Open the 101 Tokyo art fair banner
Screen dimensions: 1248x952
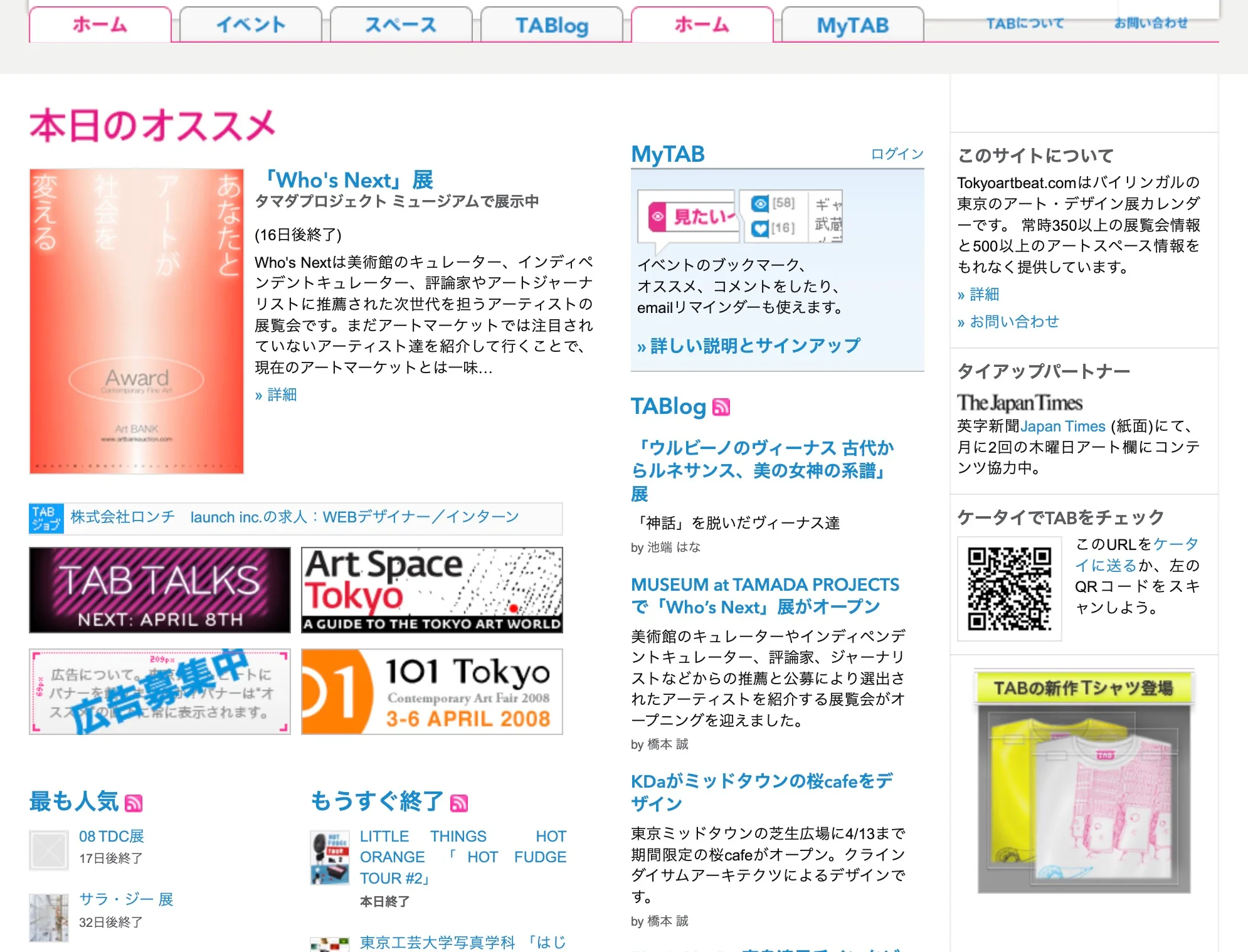point(432,692)
